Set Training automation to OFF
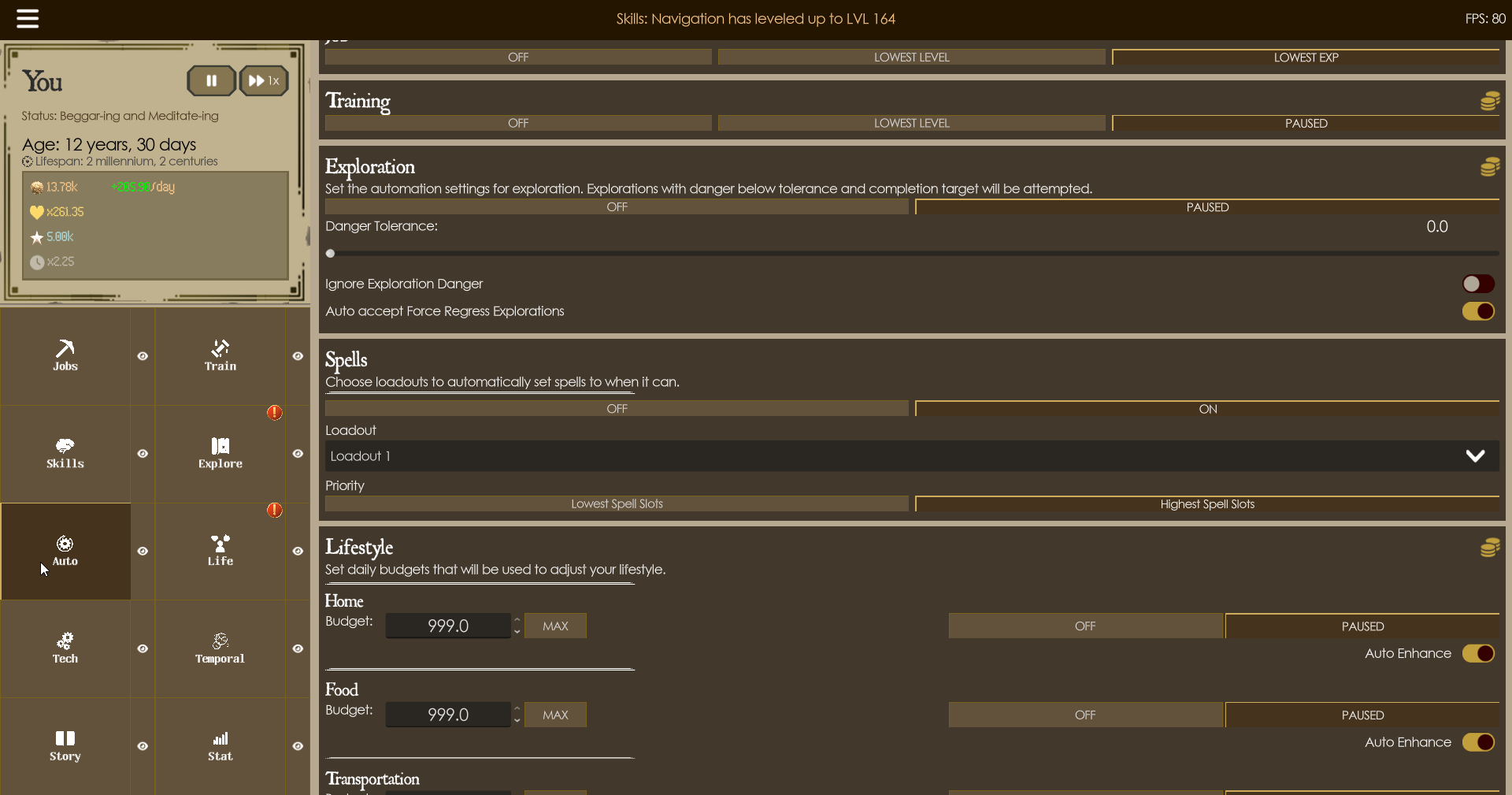1512x795 pixels. [x=518, y=123]
